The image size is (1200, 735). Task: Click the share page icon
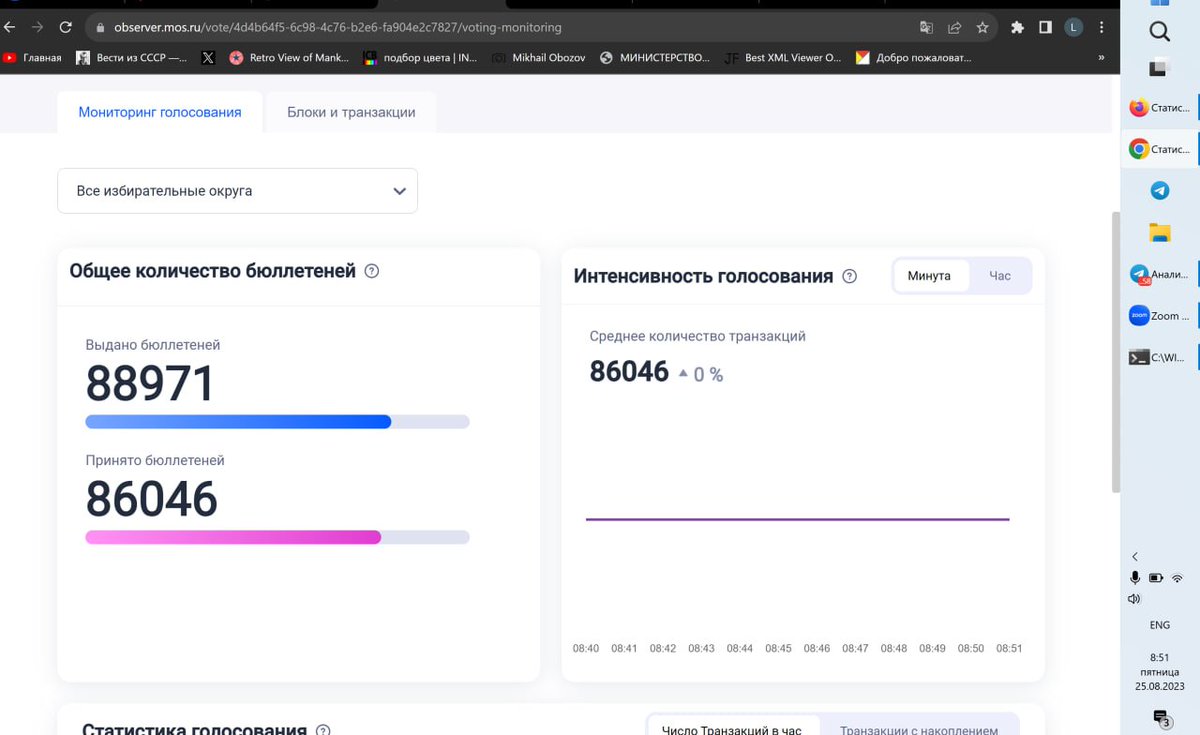(955, 28)
